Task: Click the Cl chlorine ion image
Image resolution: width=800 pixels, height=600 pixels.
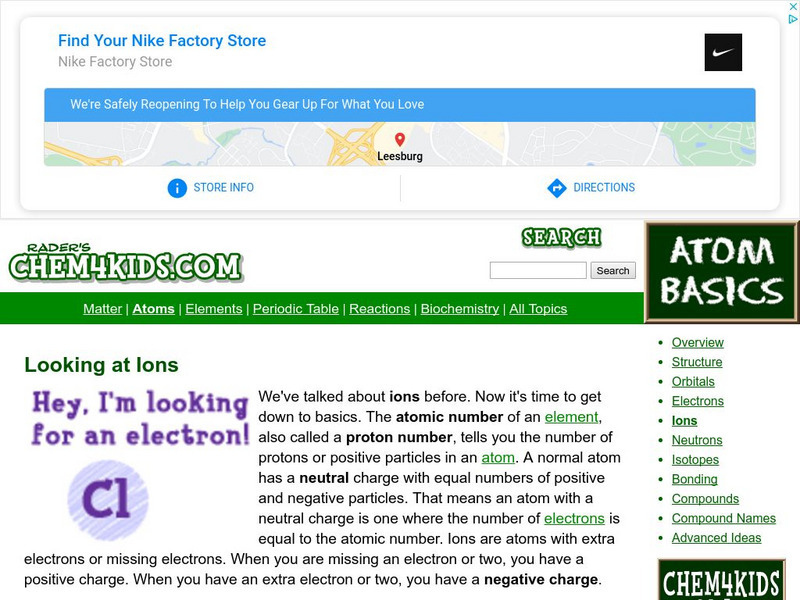Action: pyautogui.click(x=108, y=500)
